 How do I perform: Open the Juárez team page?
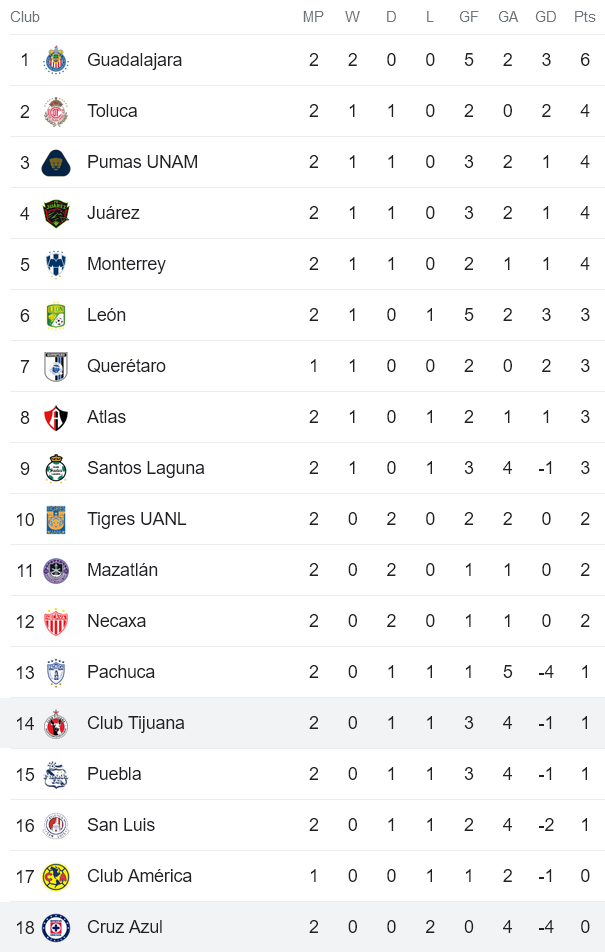click(113, 213)
